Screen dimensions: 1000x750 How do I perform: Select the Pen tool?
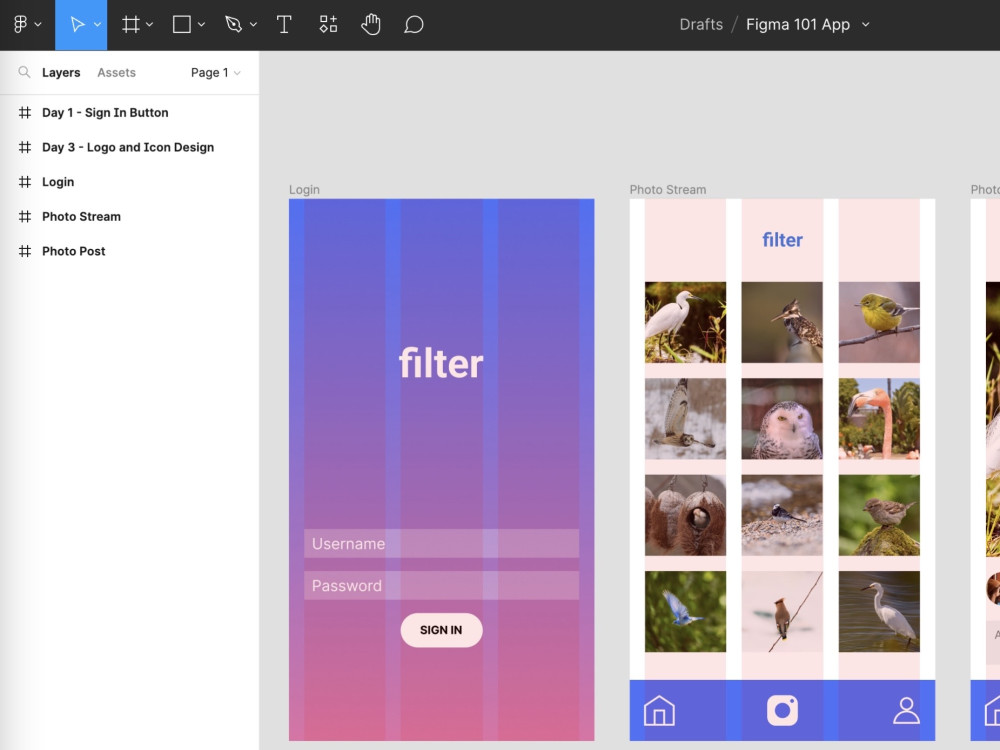[x=233, y=24]
